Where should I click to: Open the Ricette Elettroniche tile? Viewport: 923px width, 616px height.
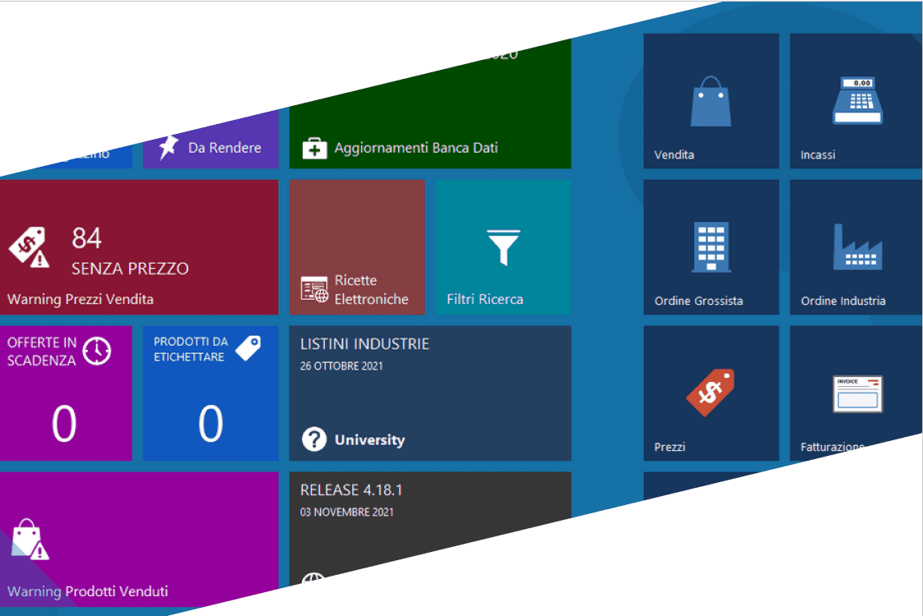pyautogui.click(x=357, y=247)
